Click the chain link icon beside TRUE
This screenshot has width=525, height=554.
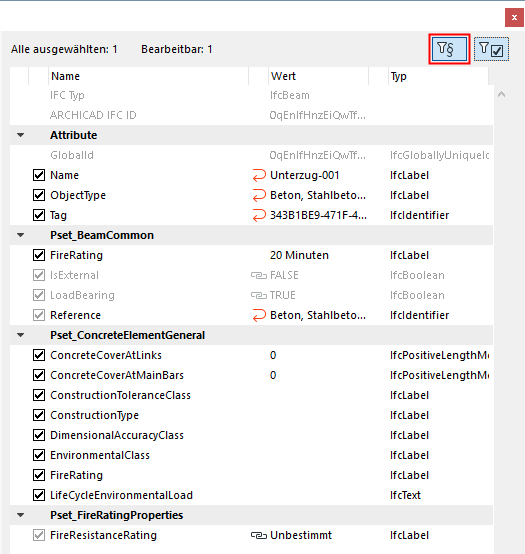pyautogui.click(x=259, y=295)
